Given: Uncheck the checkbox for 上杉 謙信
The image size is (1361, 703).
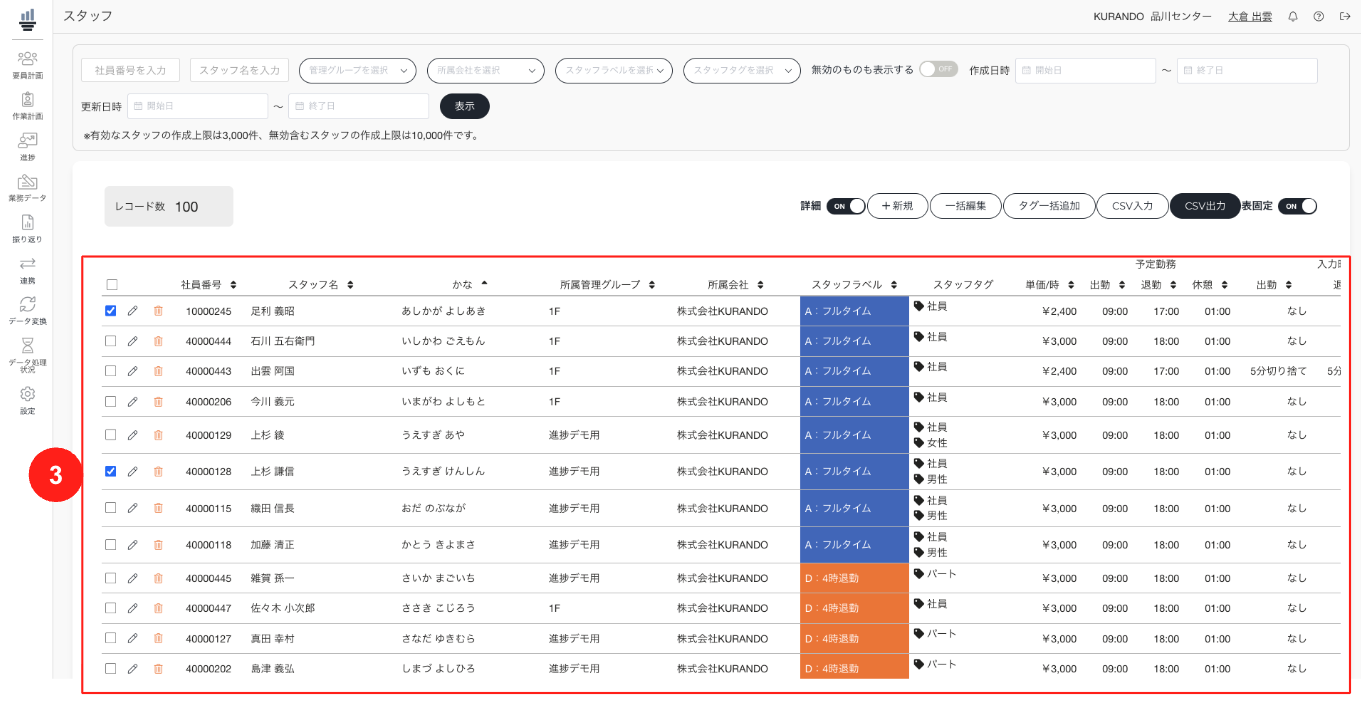Looking at the screenshot, I should [x=111, y=471].
